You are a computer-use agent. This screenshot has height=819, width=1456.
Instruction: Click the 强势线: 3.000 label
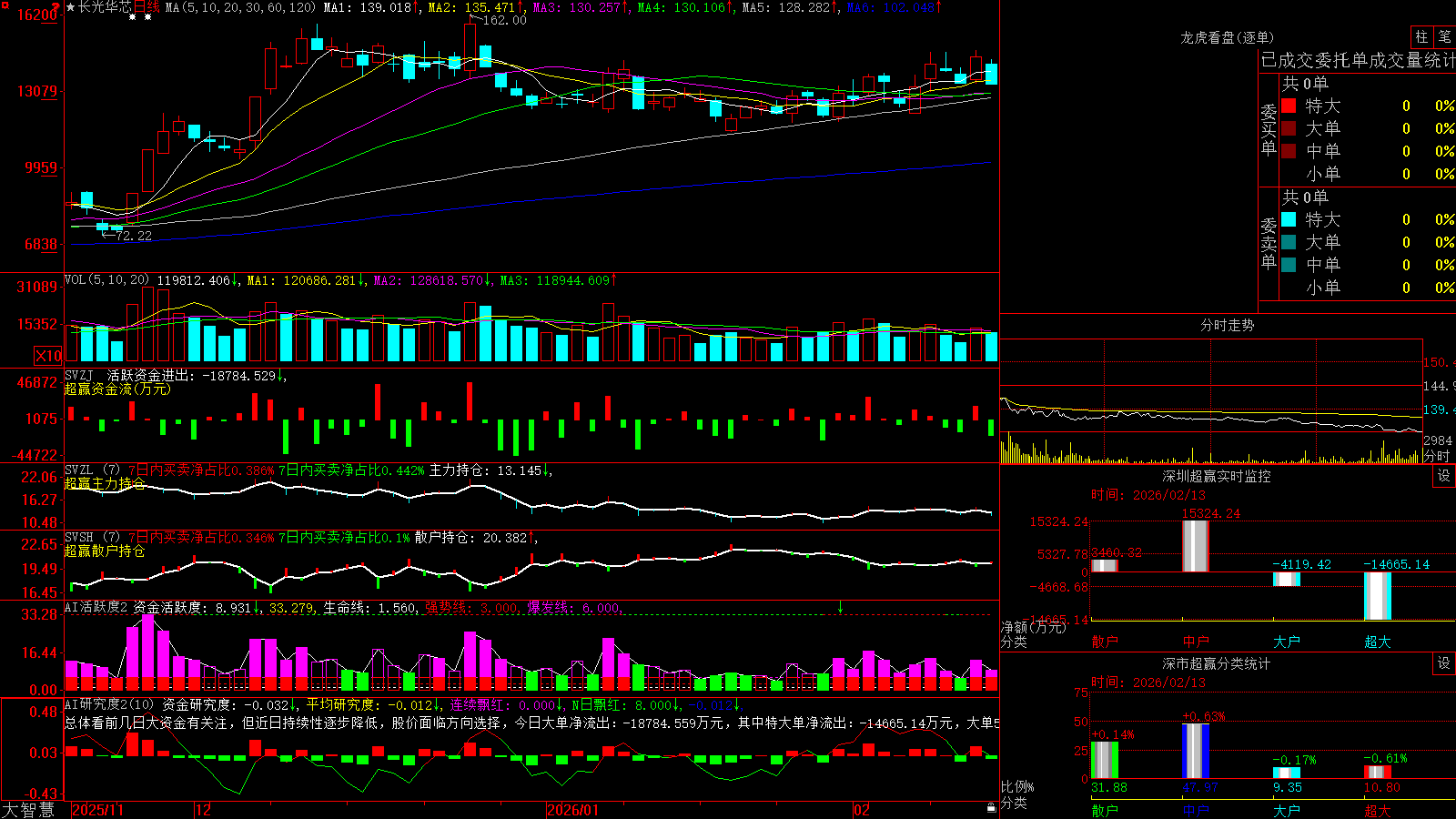[473, 607]
